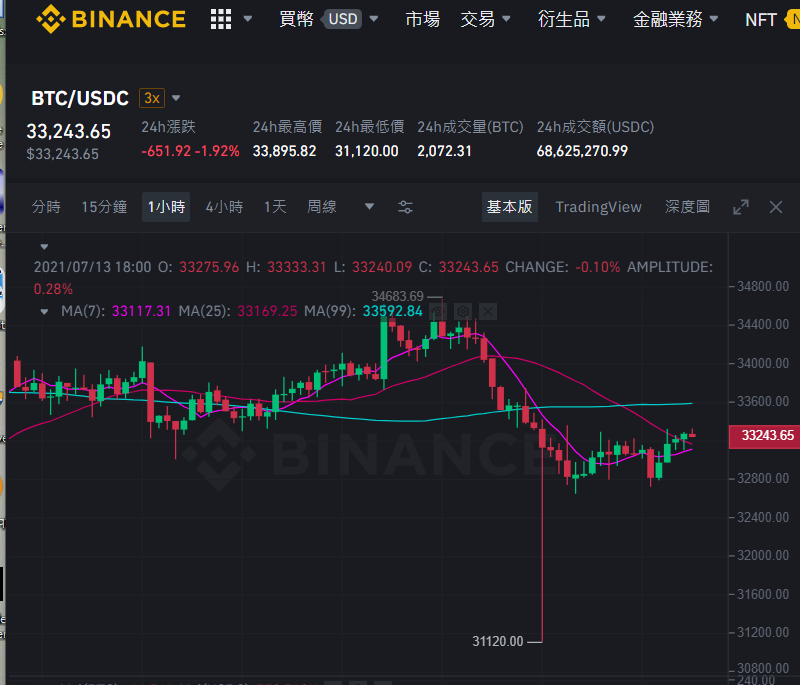The width and height of the screenshot is (800, 685).
Task: Expand more chart intervals dropdown
Action: (x=369, y=207)
